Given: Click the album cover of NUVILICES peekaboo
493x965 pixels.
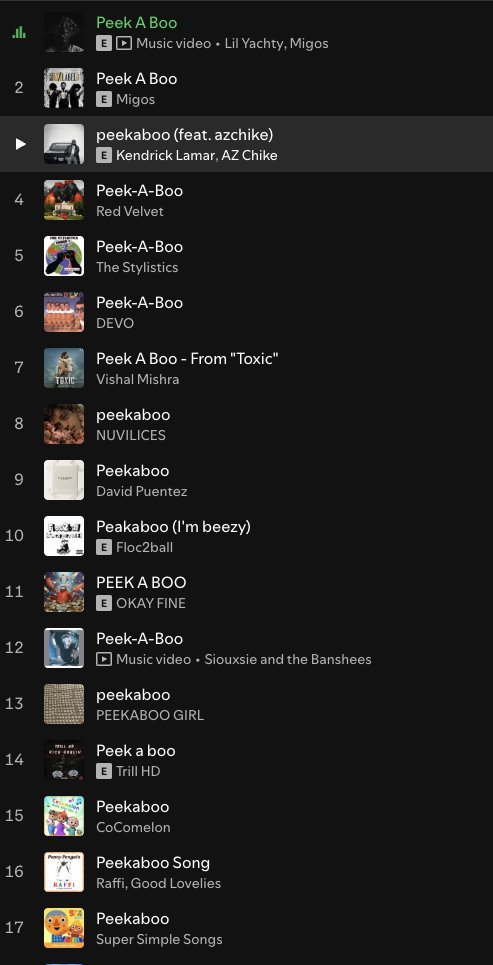Looking at the screenshot, I should coord(64,424).
